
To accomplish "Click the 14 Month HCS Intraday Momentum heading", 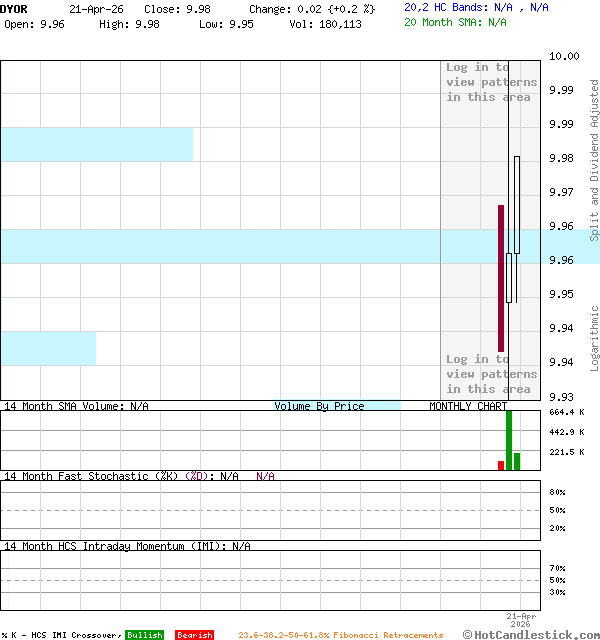I will (127, 546).
